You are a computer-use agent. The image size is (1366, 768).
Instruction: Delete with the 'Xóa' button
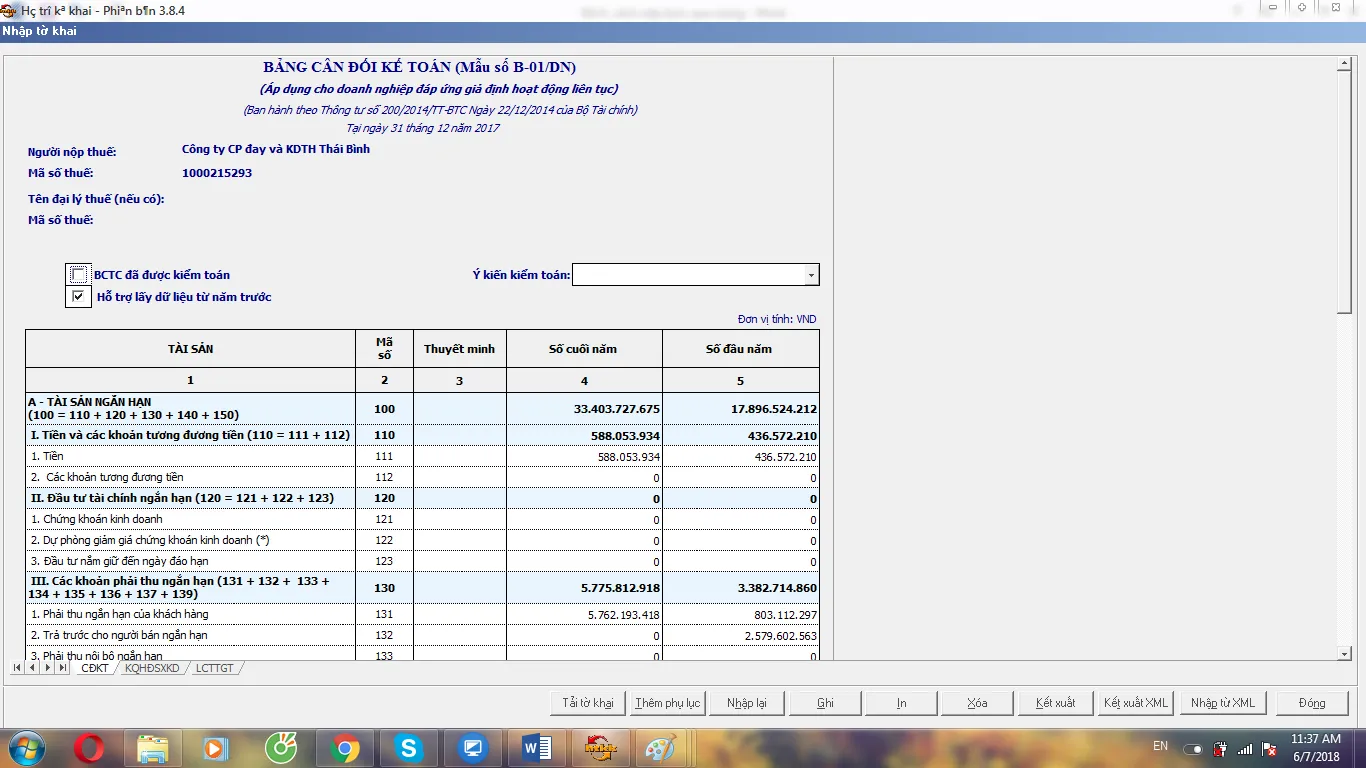977,703
